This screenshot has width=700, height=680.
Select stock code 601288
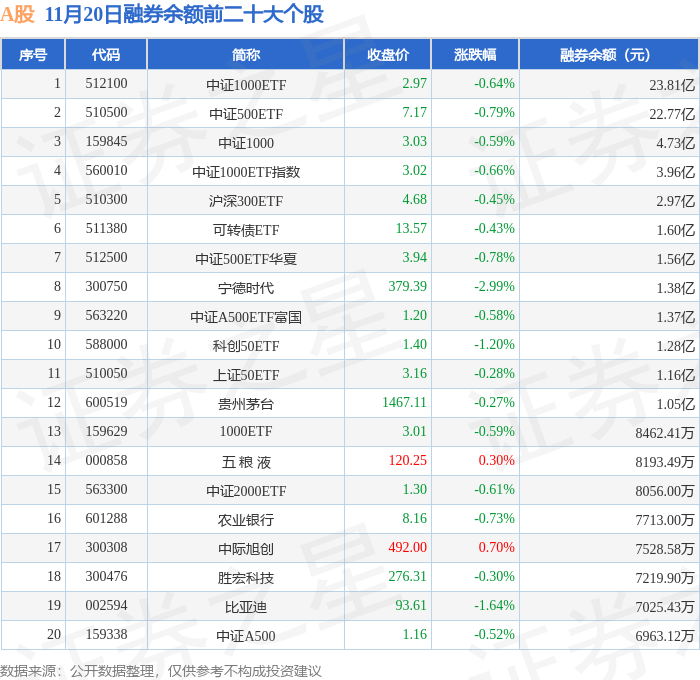point(106,518)
